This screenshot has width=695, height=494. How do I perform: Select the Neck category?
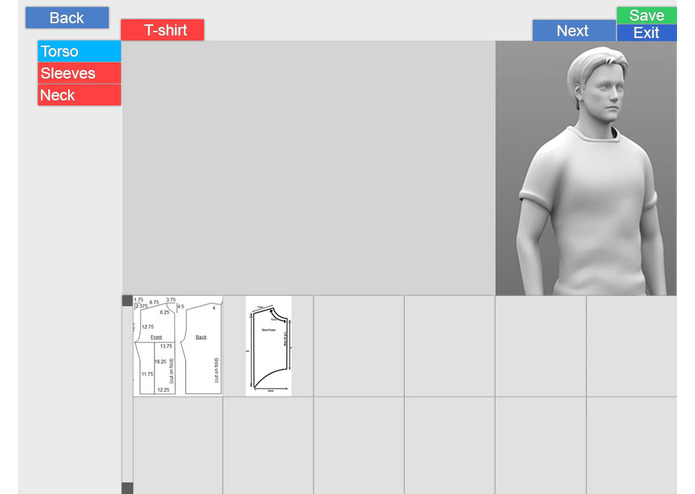pyautogui.click(x=79, y=95)
